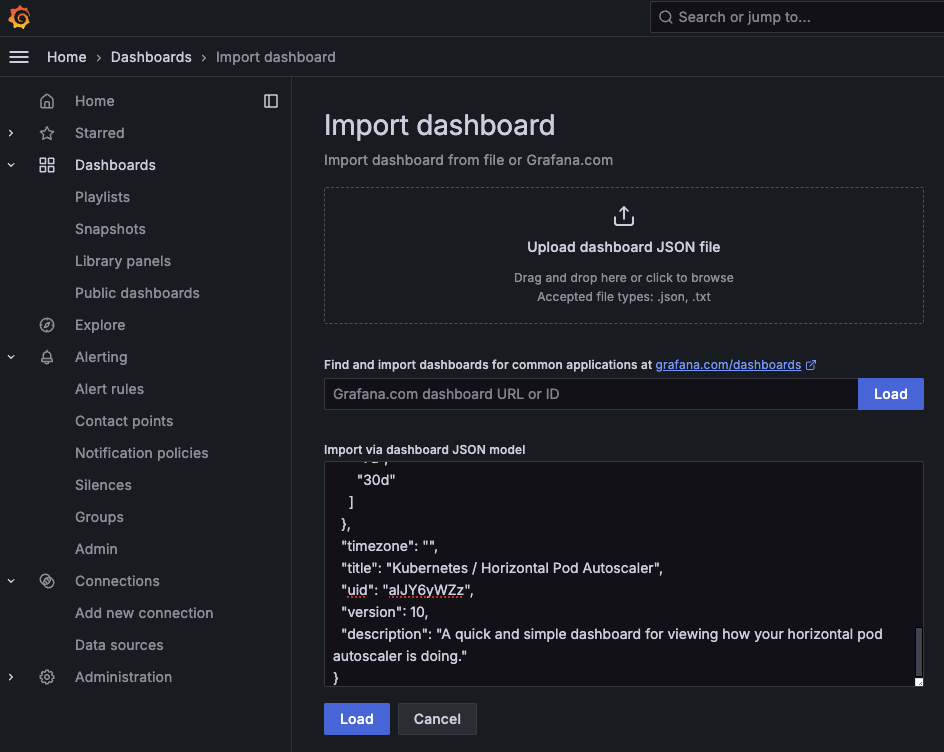Open Administration in sidebar
This screenshot has width=944, height=752.
click(123, 677)
